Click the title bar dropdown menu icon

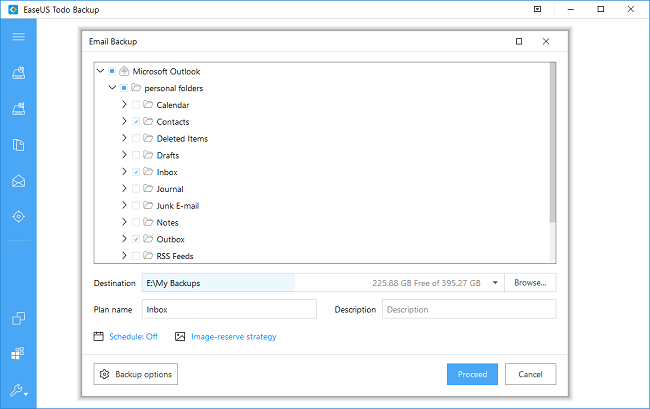tap(538, 11)
